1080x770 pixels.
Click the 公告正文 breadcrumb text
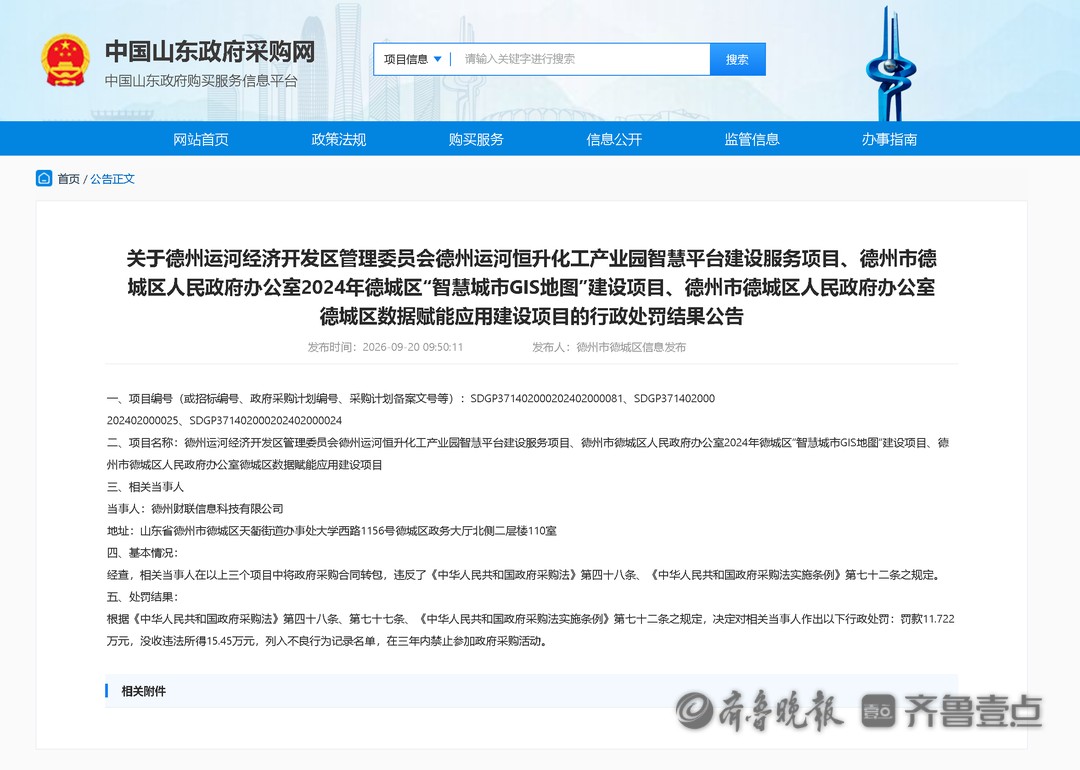[112, 179]
